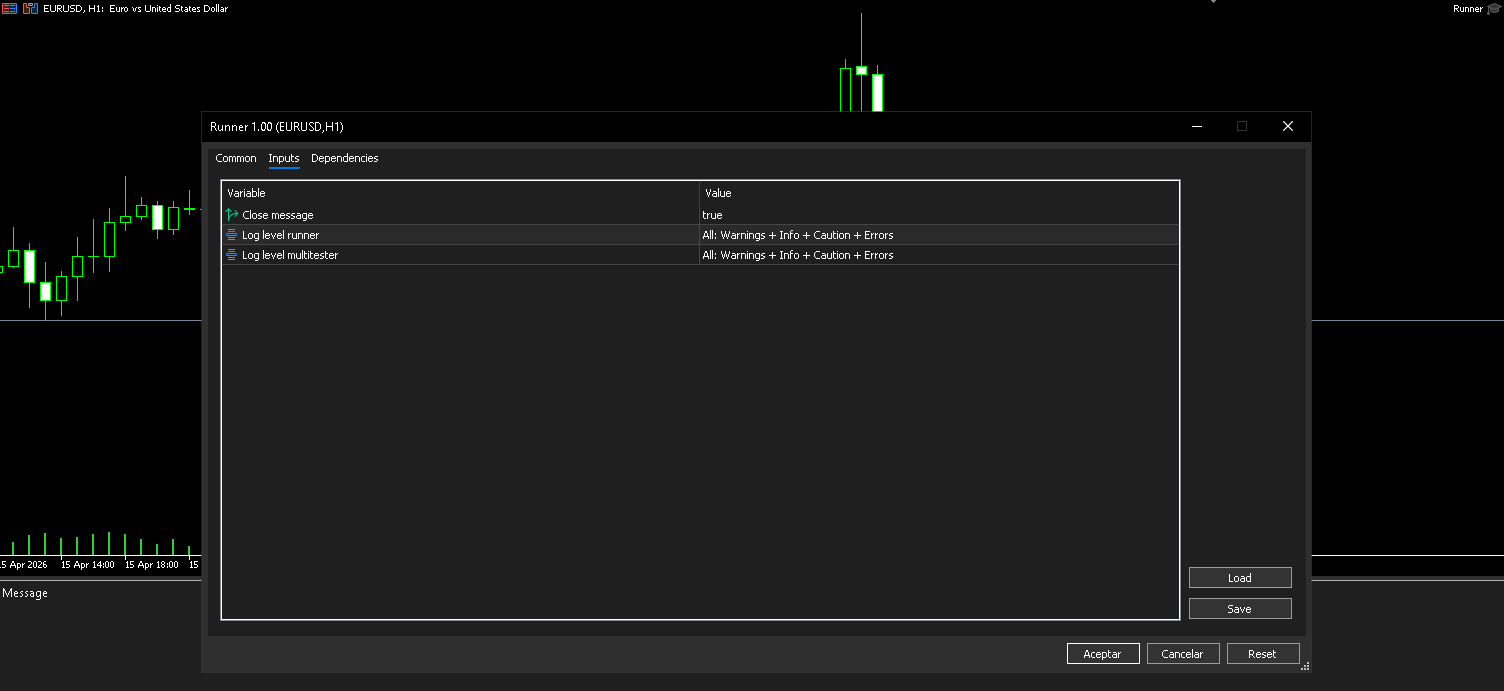Switch to the Dependencies tab
The height and width of the screenshot is (691, 1504).
(x=344, y=158)
